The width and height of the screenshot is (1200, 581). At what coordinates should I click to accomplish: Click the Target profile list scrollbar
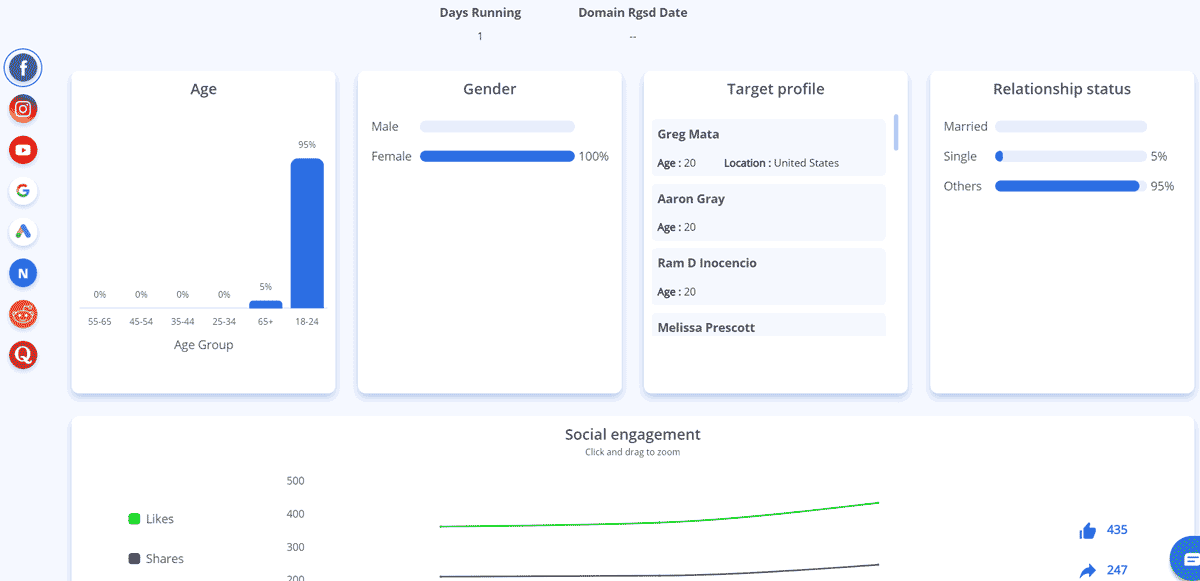point(896,132)
